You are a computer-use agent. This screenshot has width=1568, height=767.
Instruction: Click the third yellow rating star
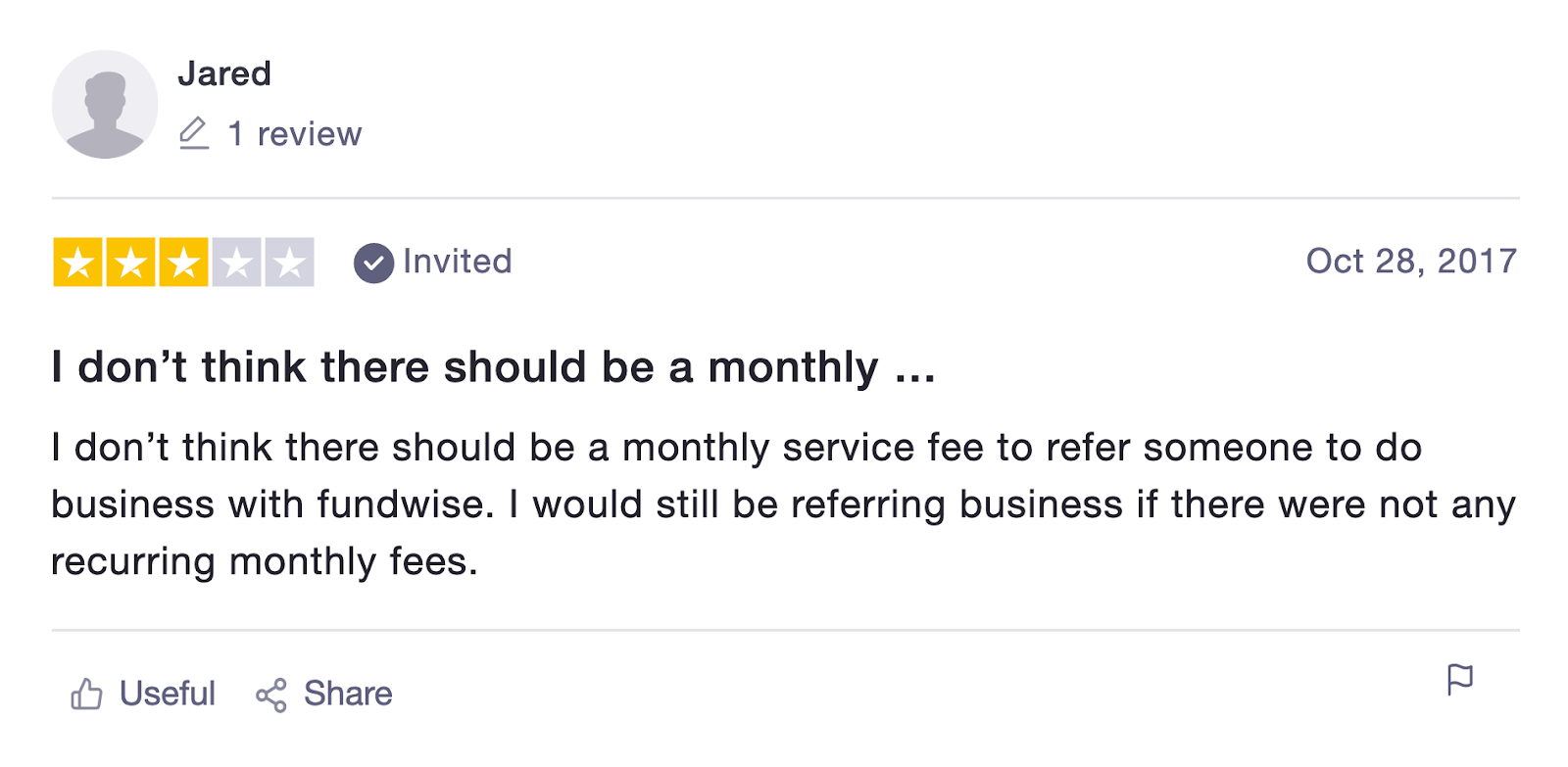pyautogui.click(x=183, y=263)
